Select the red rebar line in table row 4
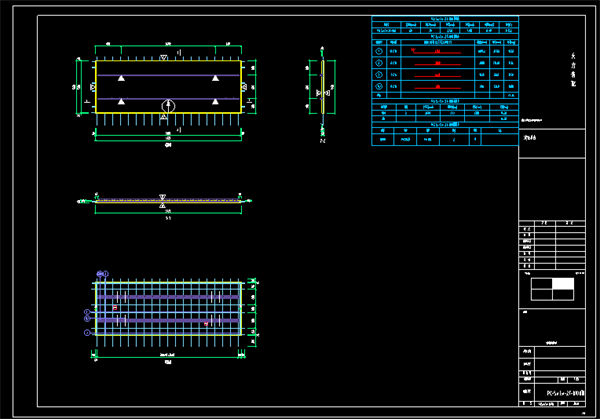This screenshot has height=419, width=600. tap(438, 87)
